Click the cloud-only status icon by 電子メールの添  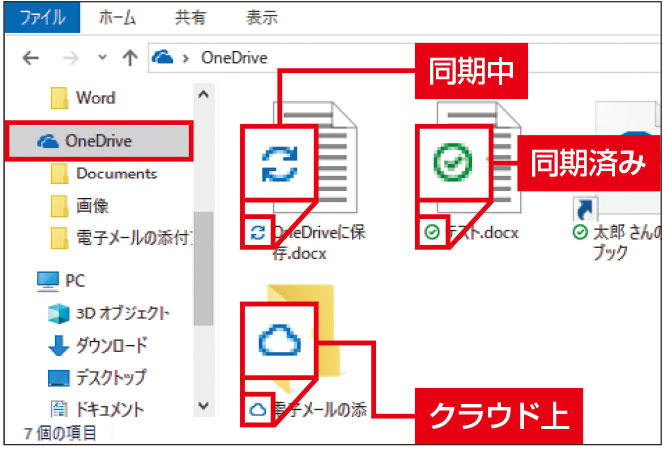(257, 409)
